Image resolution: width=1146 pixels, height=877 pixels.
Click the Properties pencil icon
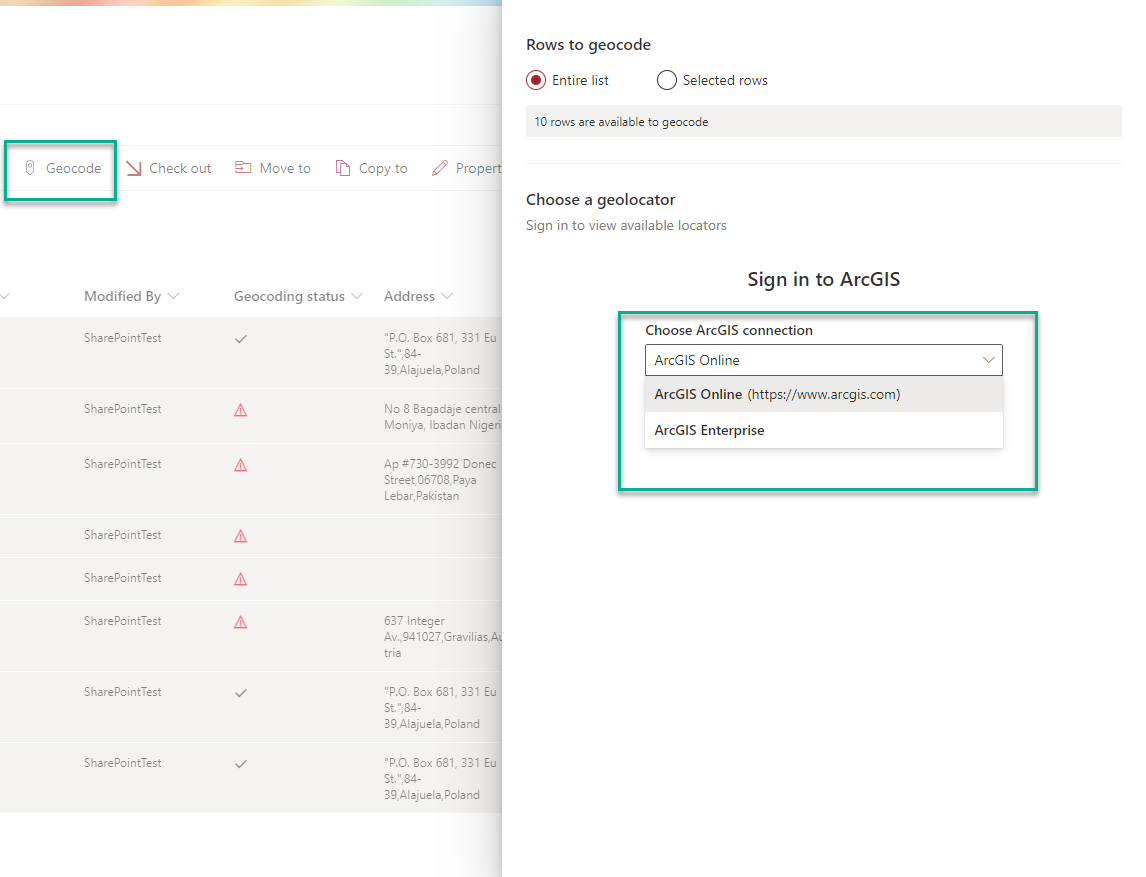(x=439, y=168)
